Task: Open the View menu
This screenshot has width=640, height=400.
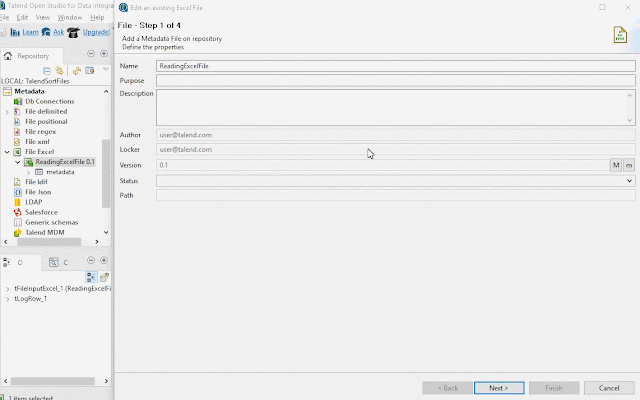Action: point(42,18)
